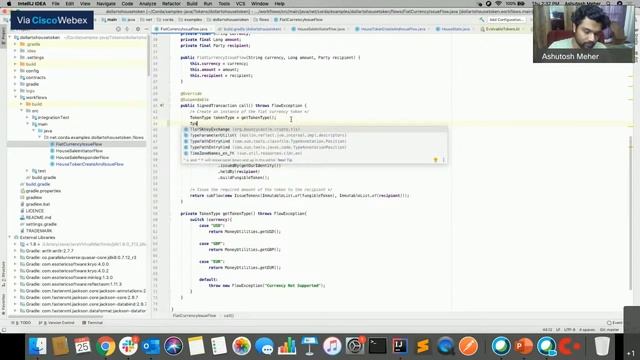Switch to EvolvableTokens.kt editor tab
Image resolution: width=640 pixels, height=360 pixels.
click(x=502, y=29)
